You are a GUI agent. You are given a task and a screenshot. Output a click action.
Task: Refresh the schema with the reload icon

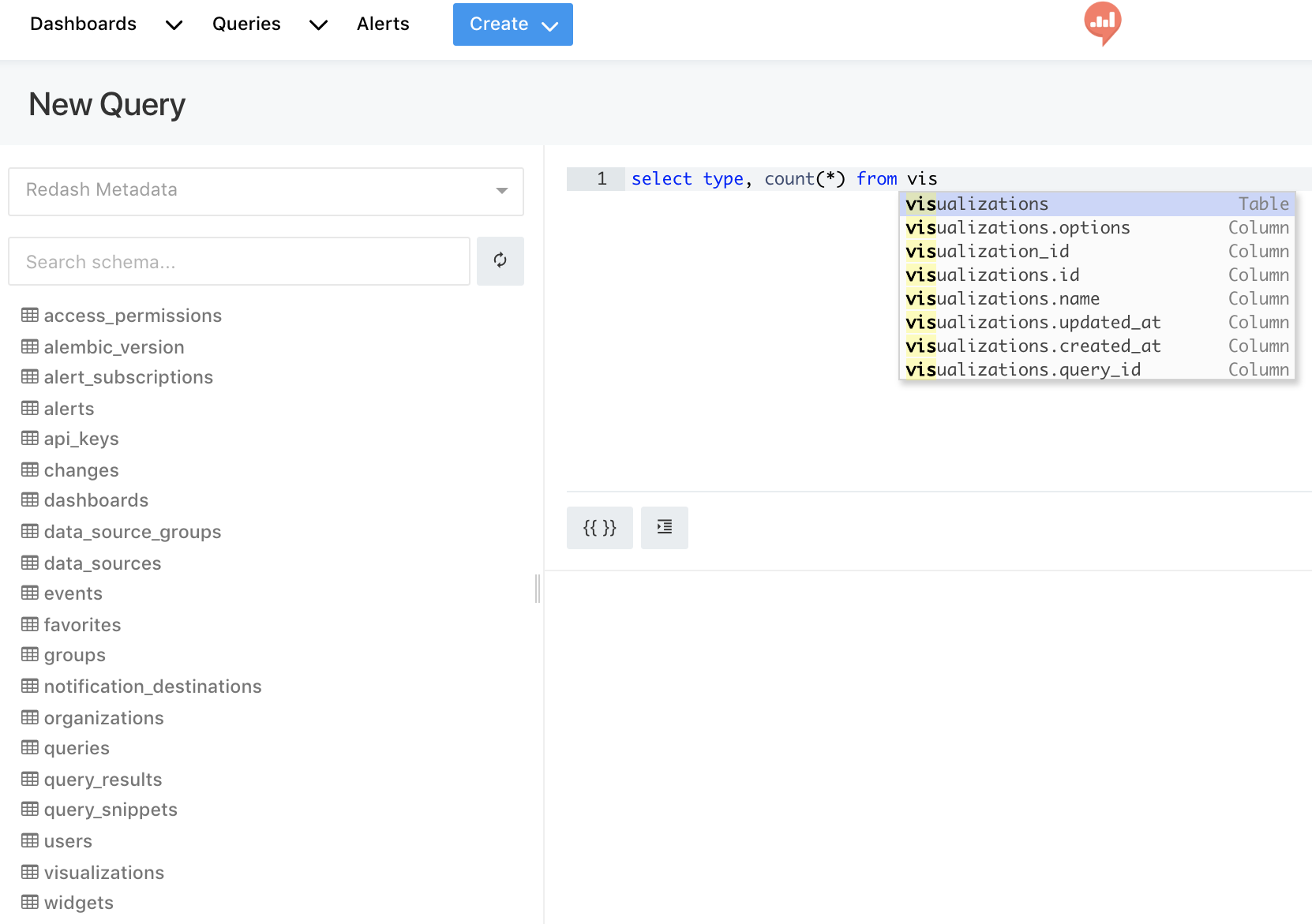click(500, 260)
